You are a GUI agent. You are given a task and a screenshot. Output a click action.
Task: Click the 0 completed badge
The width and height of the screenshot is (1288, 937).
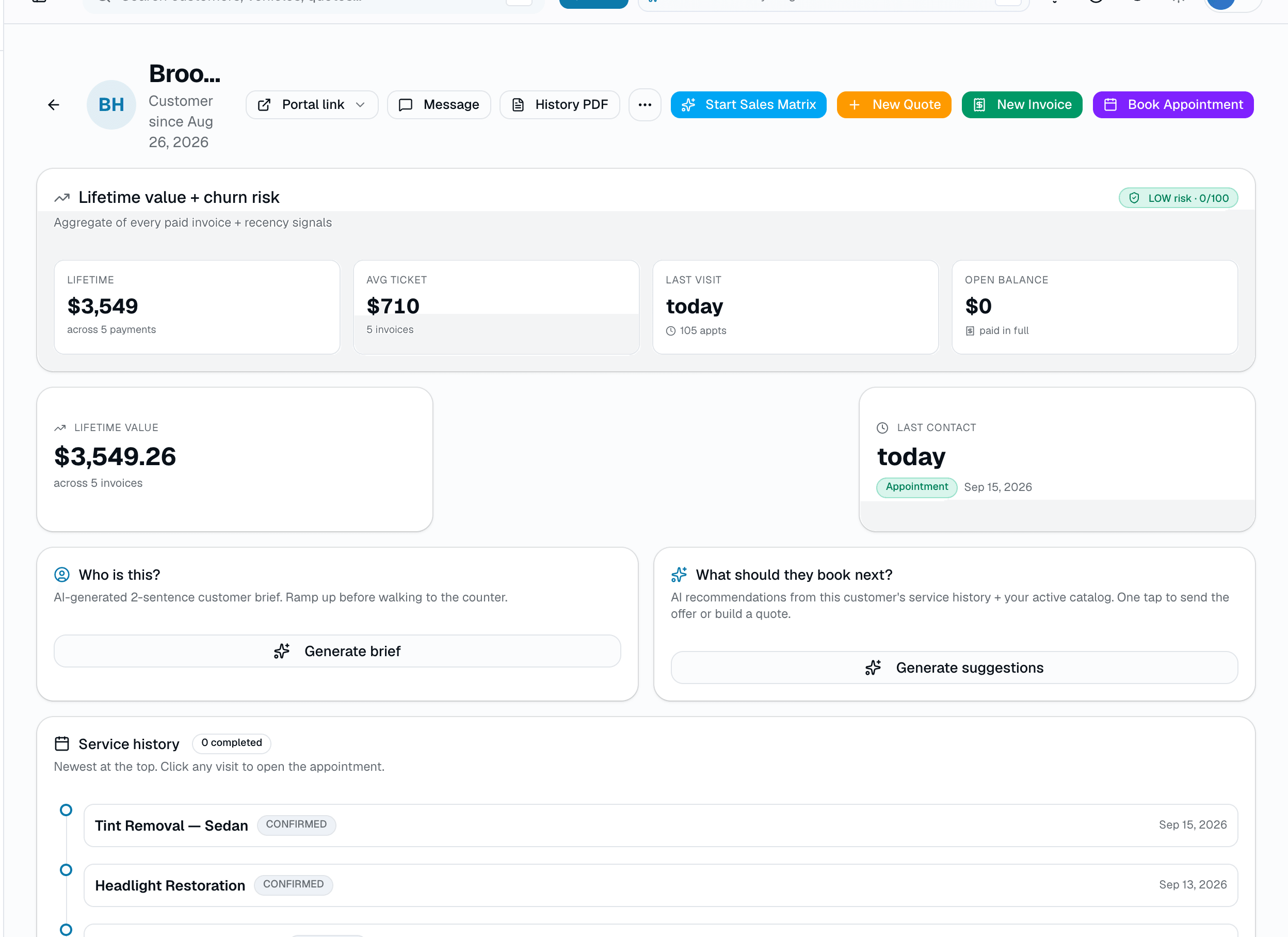[x=232, y=743]
